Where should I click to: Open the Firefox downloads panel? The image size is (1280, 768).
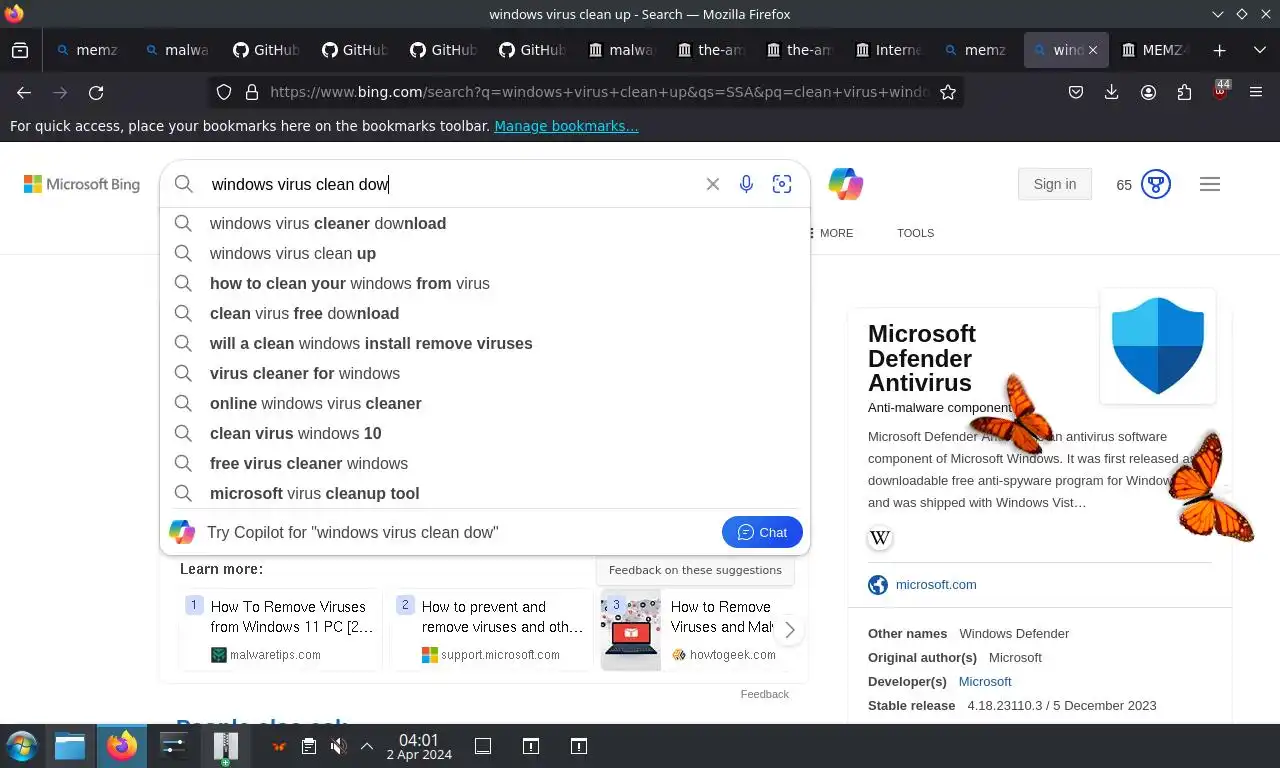[x=1111, y=92]
